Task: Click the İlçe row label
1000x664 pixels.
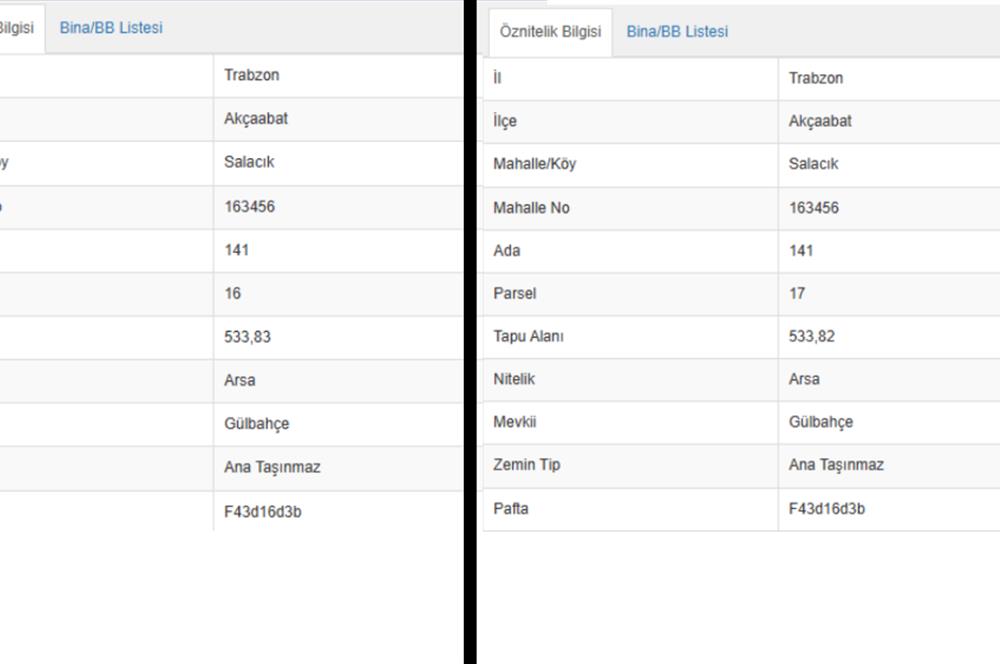Action: click(505, 121)
